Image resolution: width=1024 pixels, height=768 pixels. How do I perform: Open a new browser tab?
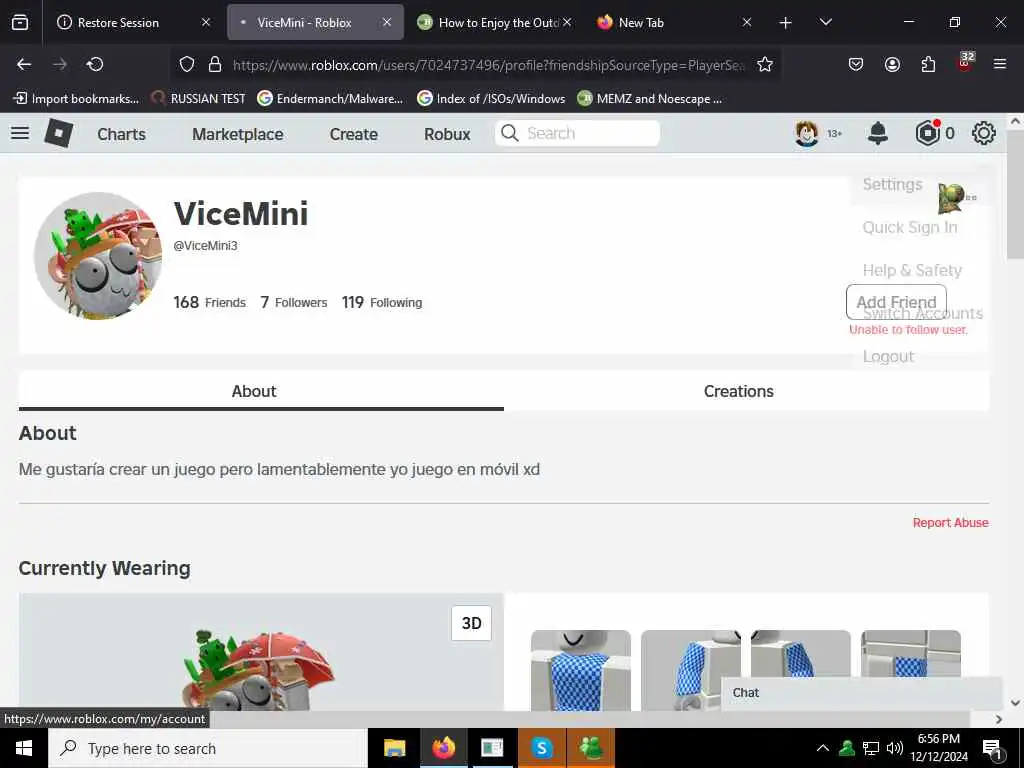click(x=786, y=23)
